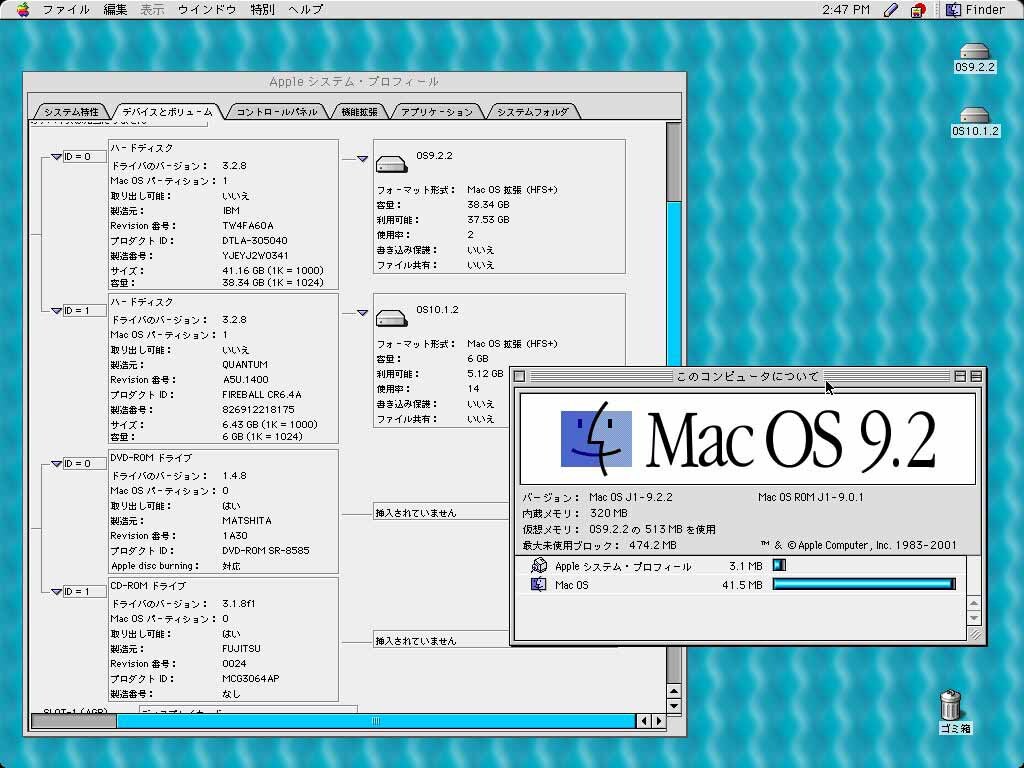Open the Apple menu icon
The width and height of the screenshot is (1024, 768).
(23, 9)
